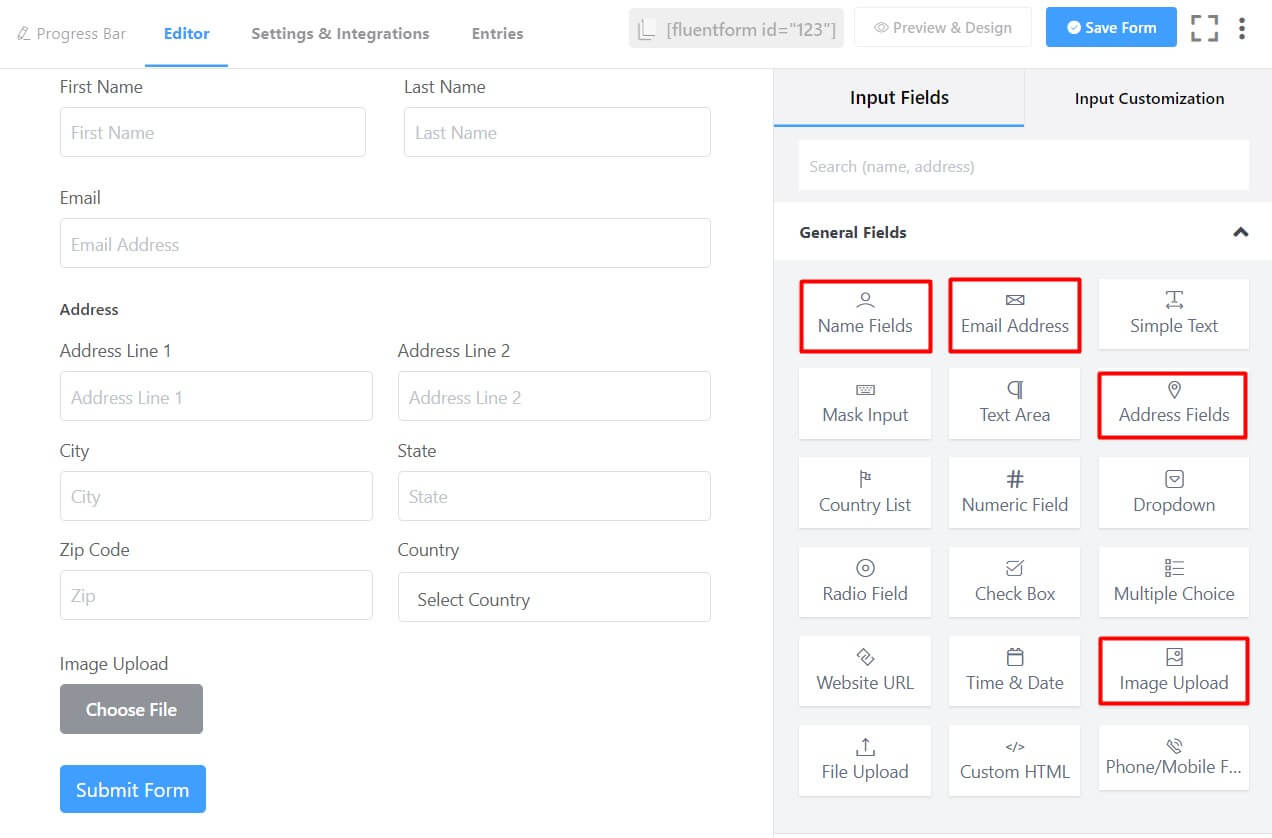Insert a Country List field
Viewport: 1272px width, 838px height.
point(864,492)
